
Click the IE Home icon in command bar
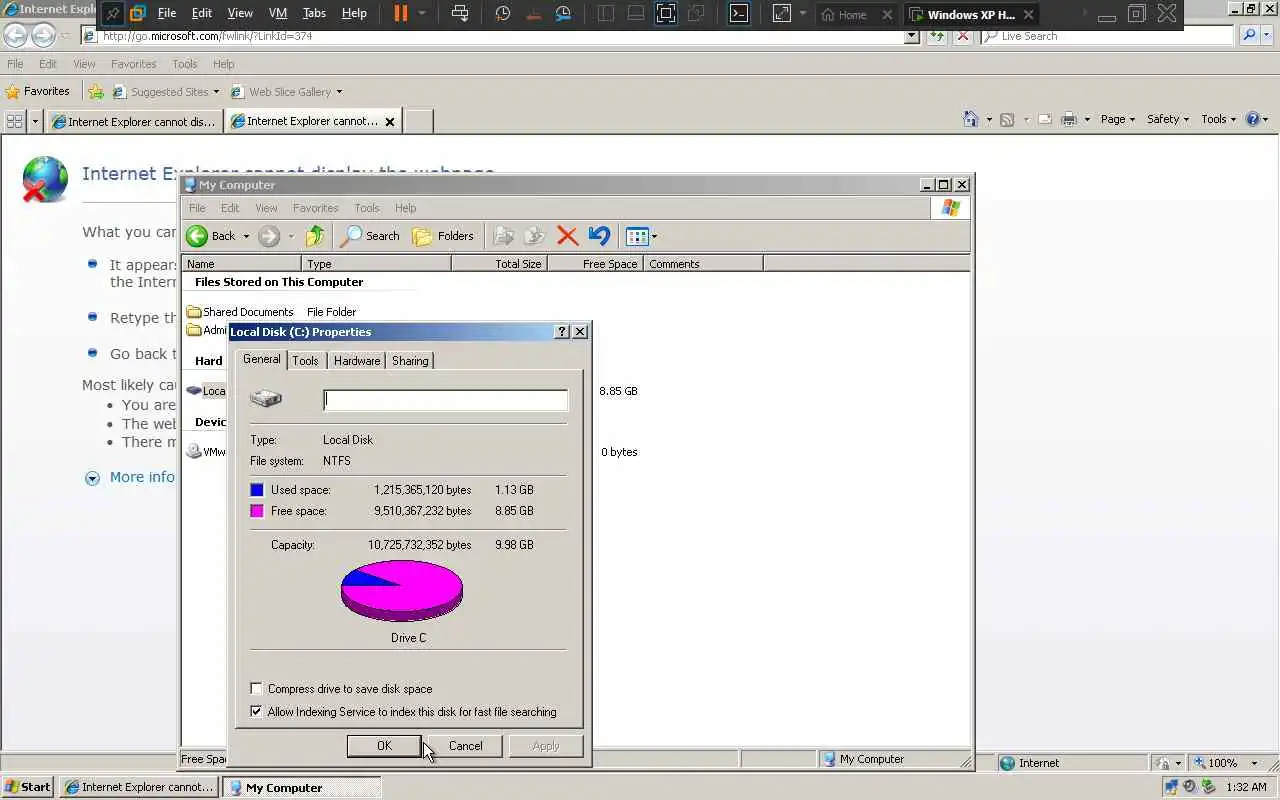(x=970, y=119)
